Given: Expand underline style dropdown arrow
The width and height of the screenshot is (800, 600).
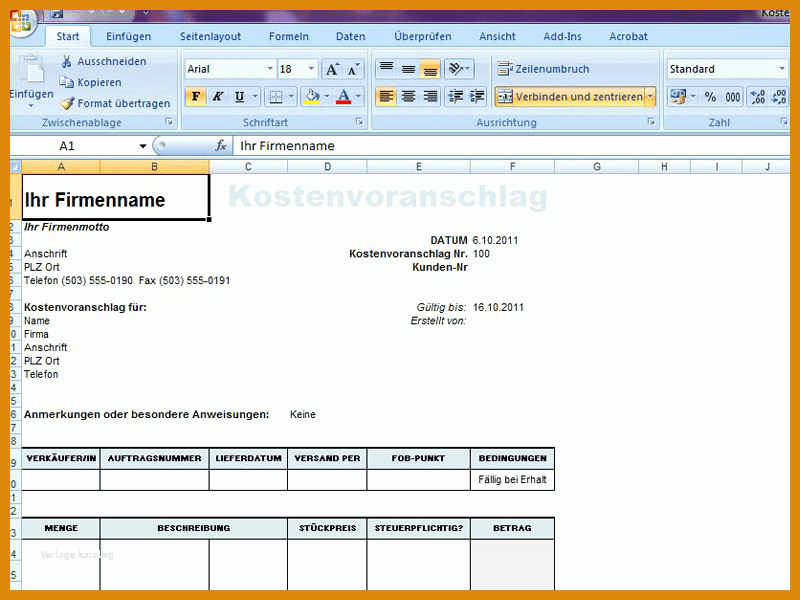Looking at the screenshot, I should click(x=255, y=96).
